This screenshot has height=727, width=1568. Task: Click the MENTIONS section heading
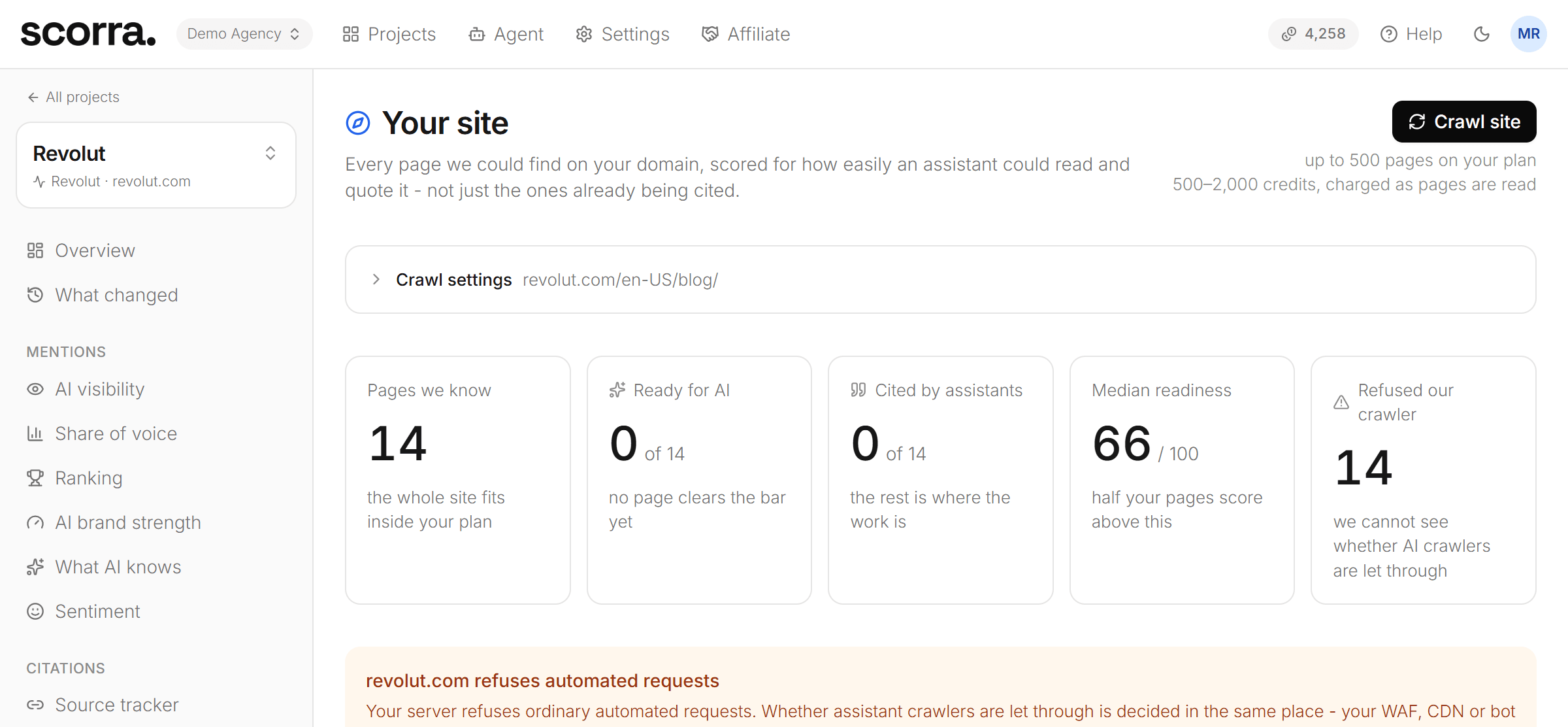point(66,352)
